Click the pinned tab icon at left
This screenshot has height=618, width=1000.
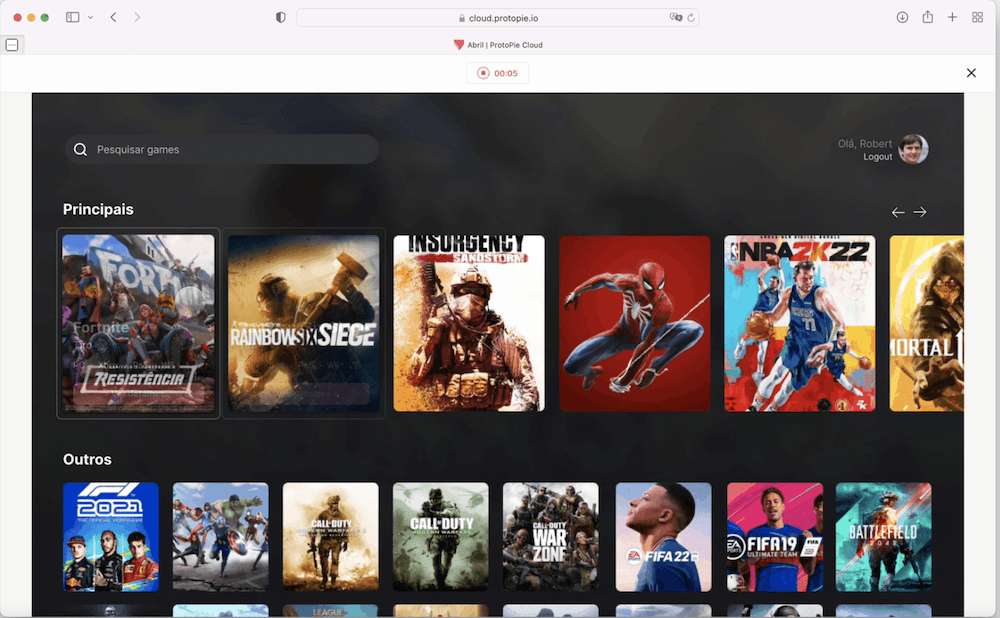(x=11, y=45)
